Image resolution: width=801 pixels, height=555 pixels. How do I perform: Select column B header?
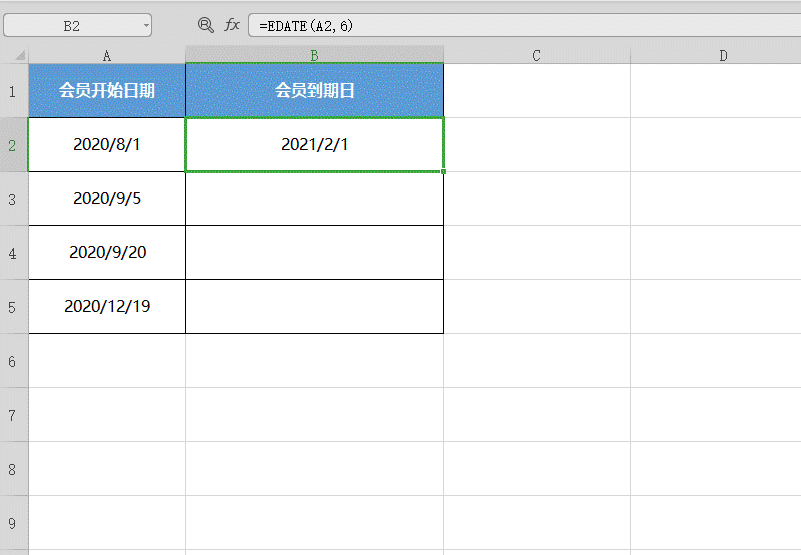click(x=314, y=55)
